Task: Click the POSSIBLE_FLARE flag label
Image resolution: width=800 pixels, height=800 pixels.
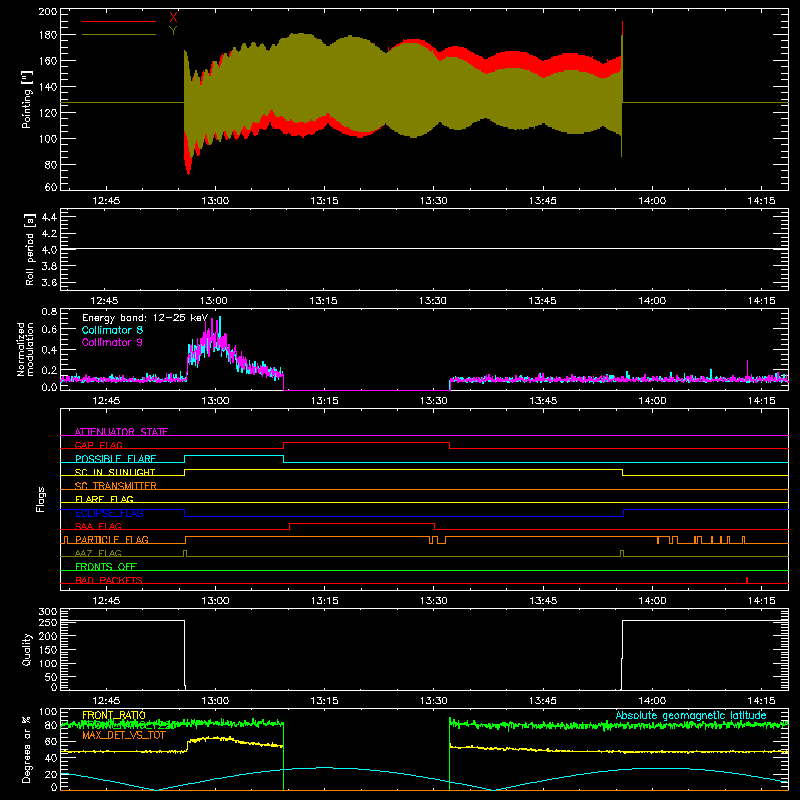Action: [115, 459]
